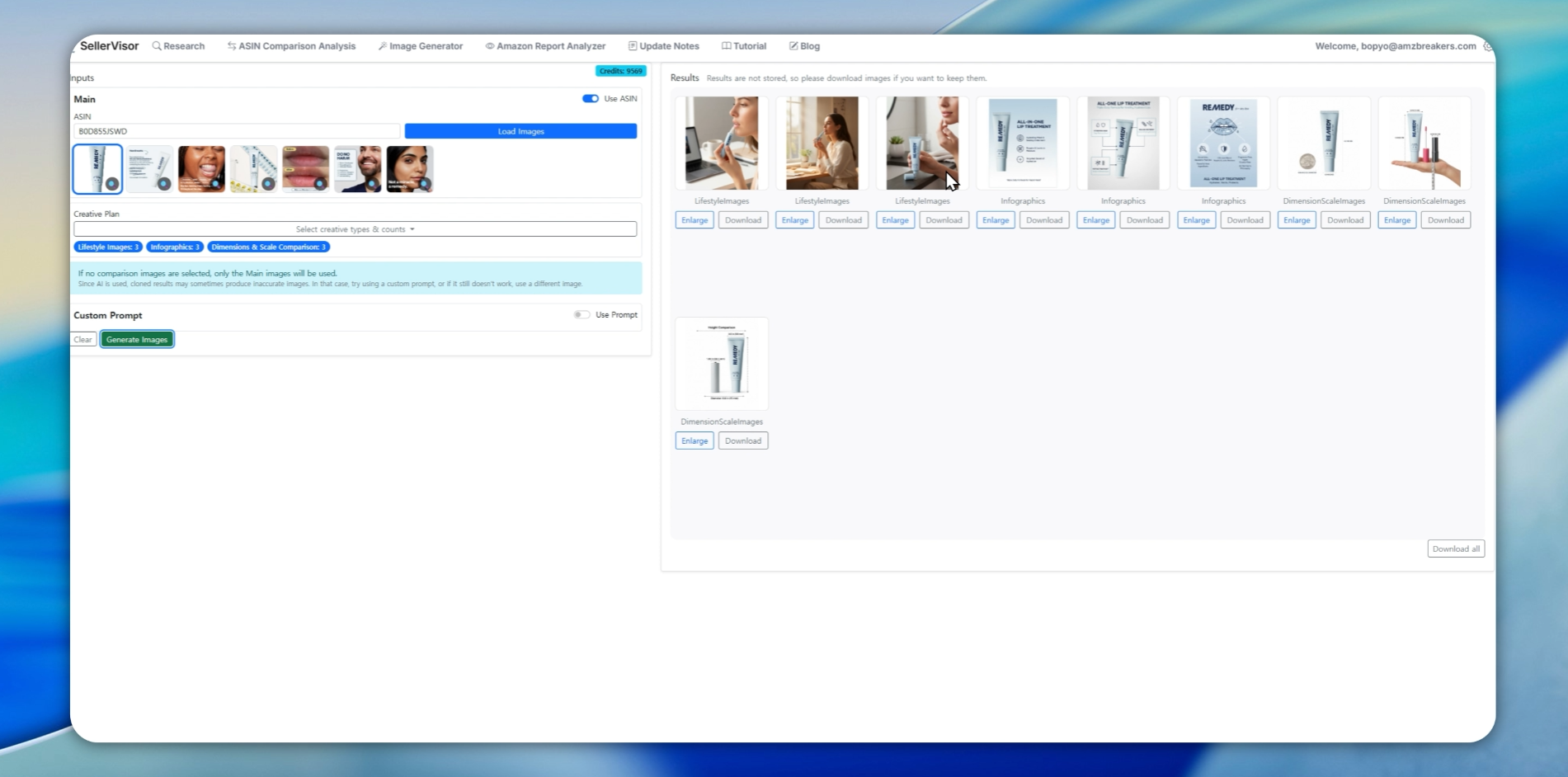Enable the Use Prompt toggle
This screenshot has width=1568, height=777.
point(582,315)
